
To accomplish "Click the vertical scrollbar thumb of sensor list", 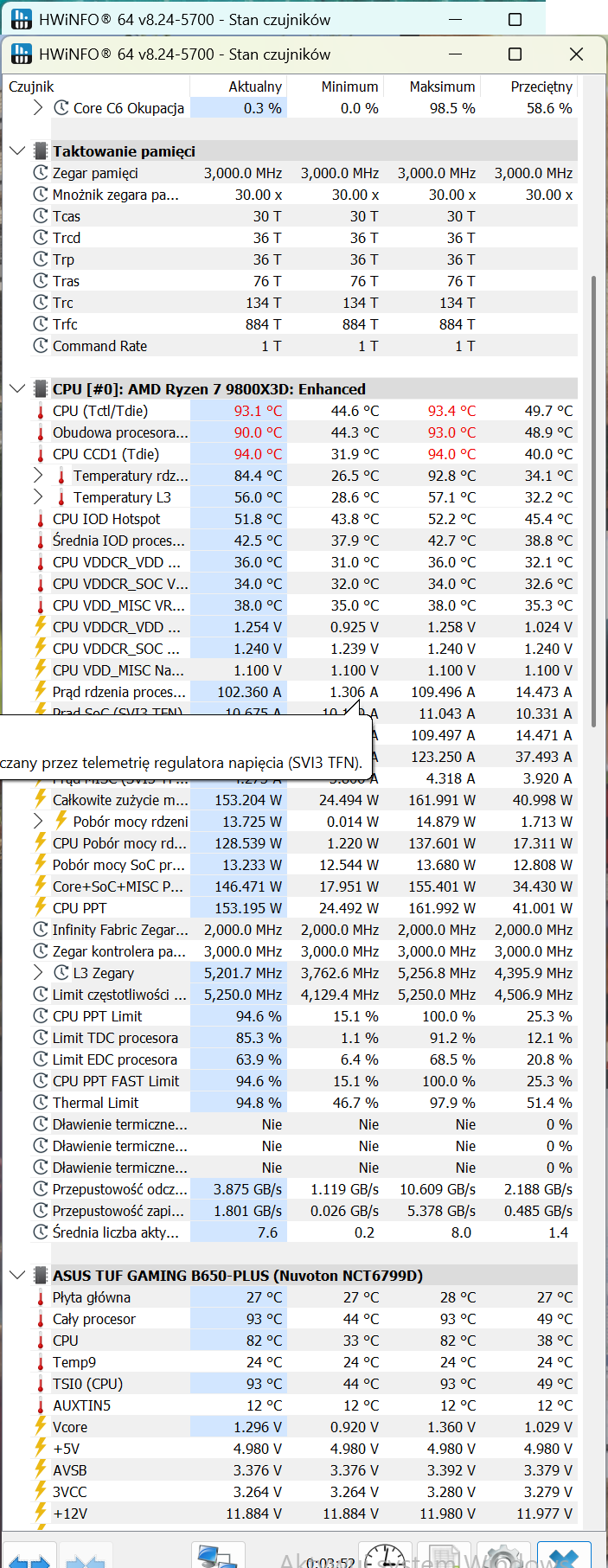I will tap(593, 502).
